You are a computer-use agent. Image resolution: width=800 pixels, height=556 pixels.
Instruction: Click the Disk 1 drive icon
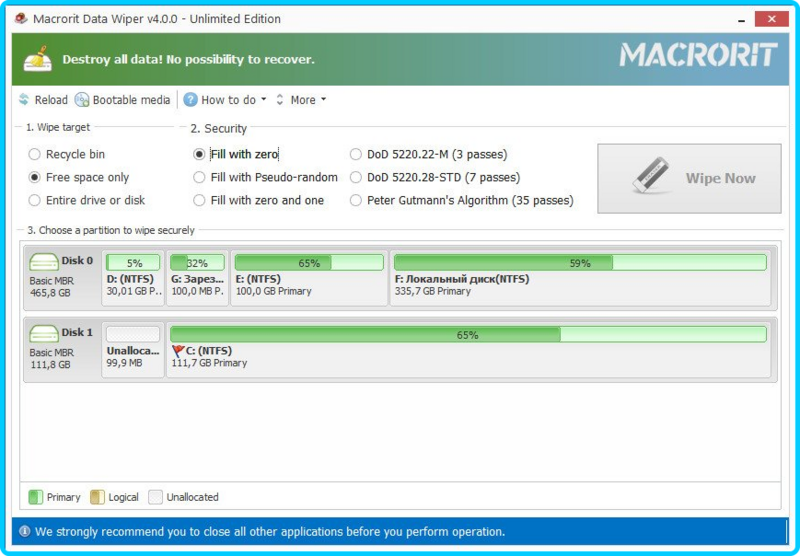[44, 334]
